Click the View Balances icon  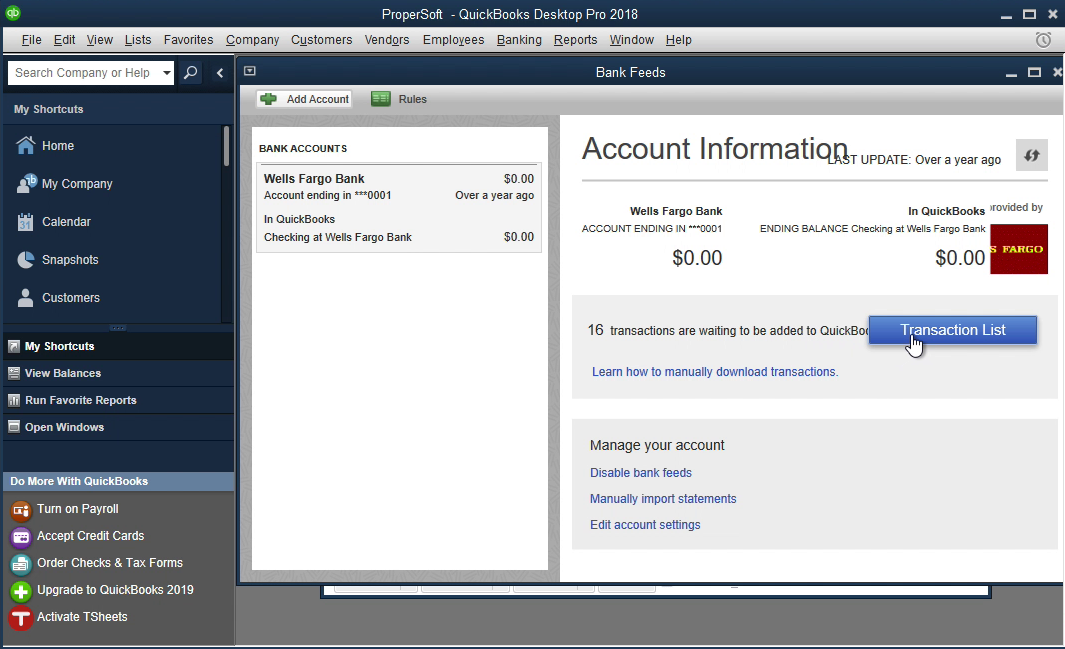(x=14, y=373)
